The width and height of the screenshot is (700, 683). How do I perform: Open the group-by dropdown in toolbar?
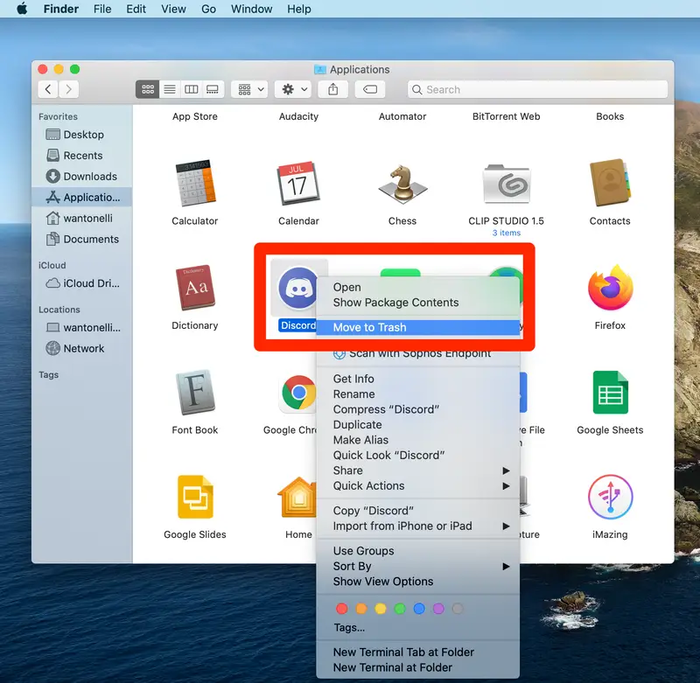(x=250, y=89)
